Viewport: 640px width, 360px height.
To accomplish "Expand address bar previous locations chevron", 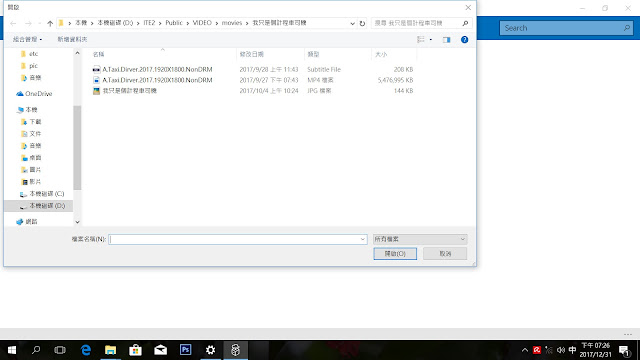I will click(352, 23).
